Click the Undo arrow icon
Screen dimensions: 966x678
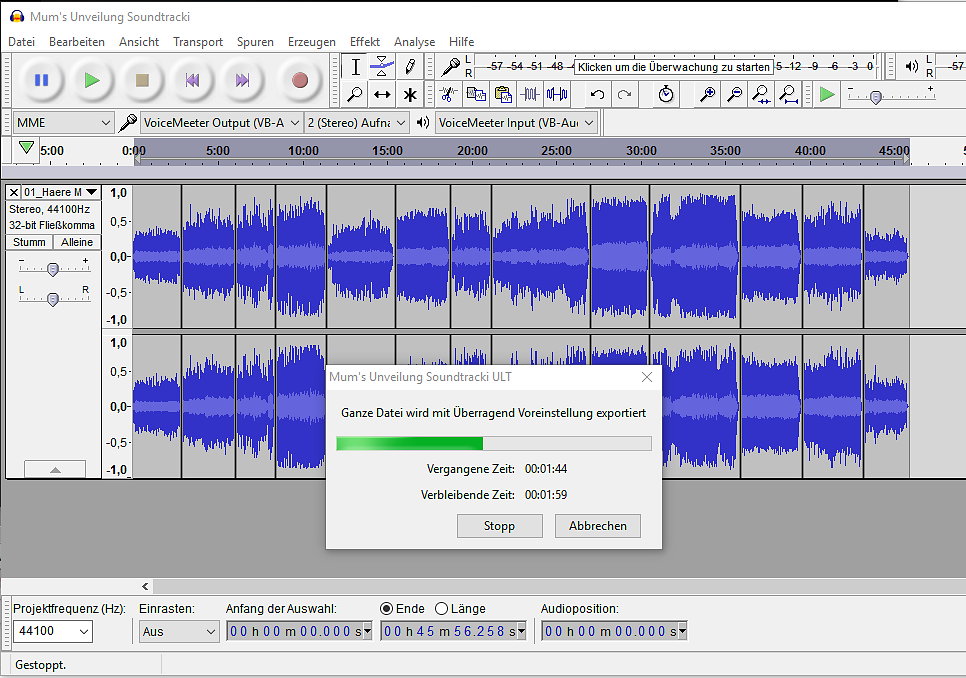tap(597, 94)
